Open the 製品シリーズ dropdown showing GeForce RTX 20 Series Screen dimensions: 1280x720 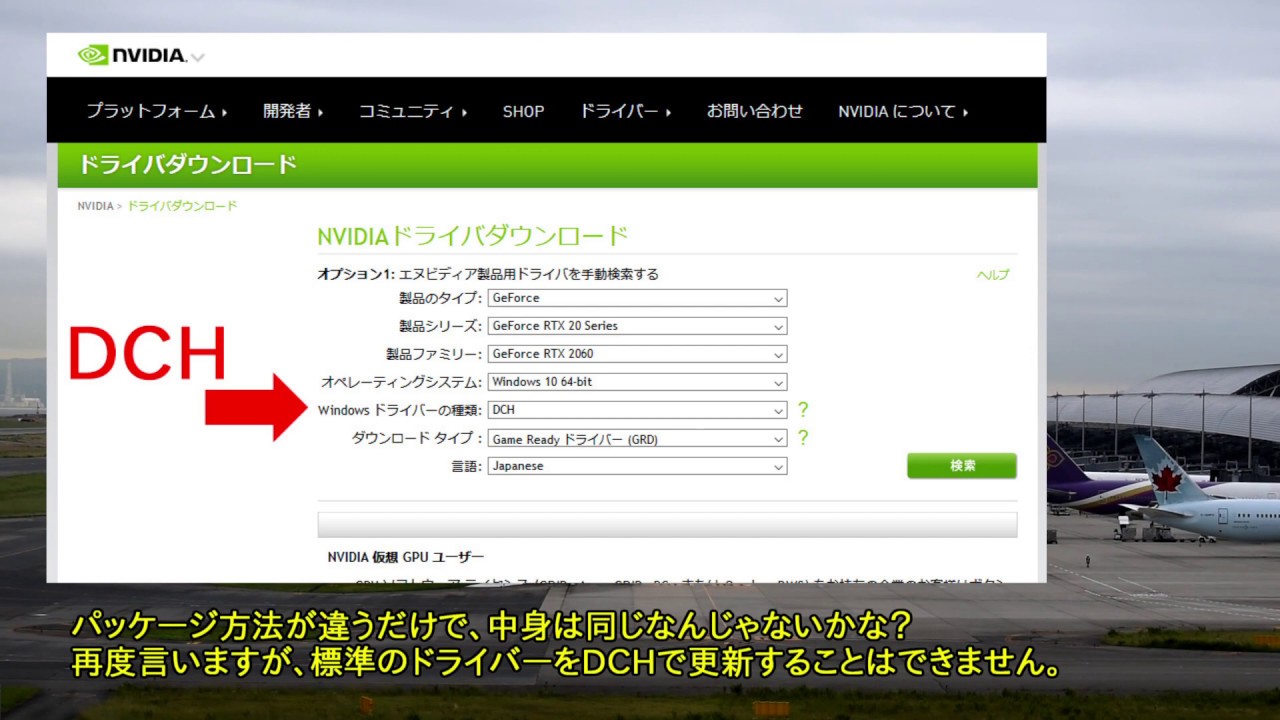[637, 326]
